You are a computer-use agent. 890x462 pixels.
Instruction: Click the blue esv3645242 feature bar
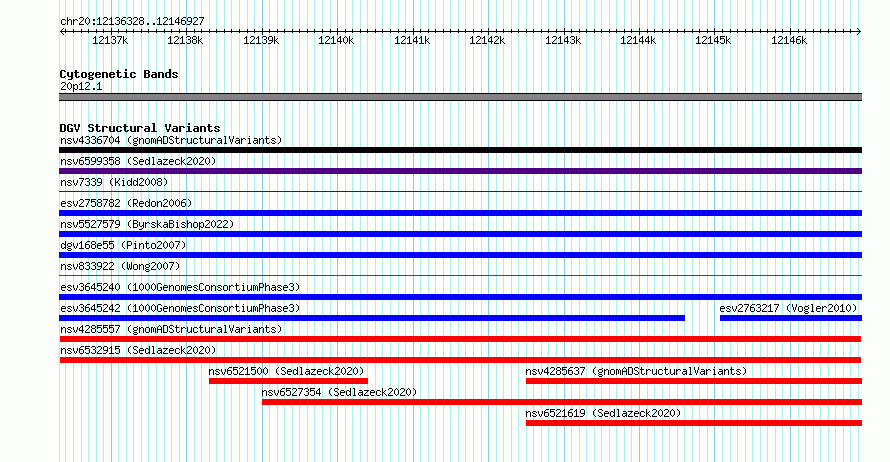click(x=372, y=318)
